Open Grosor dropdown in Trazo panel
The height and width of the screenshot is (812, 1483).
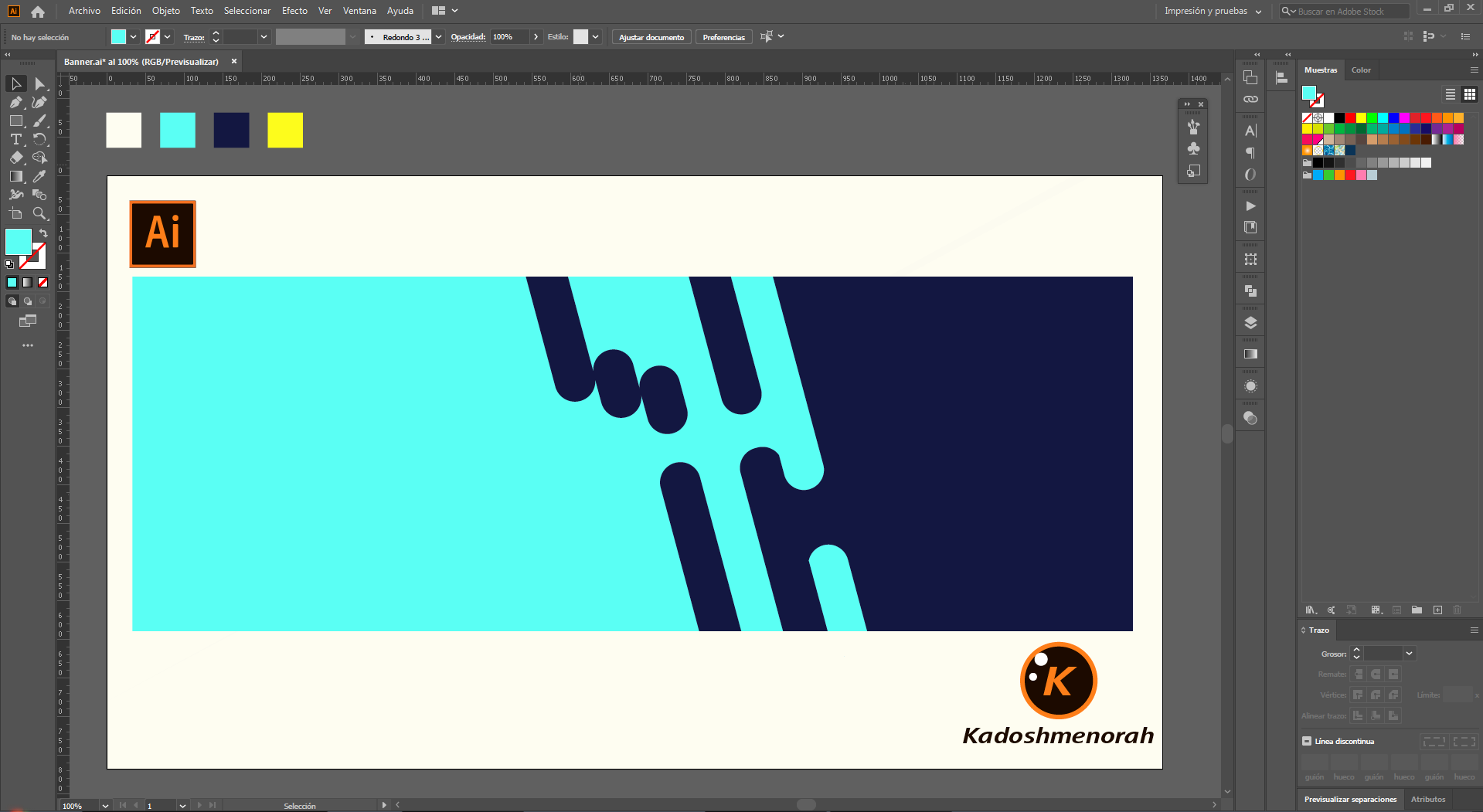[x=1410, y=654]
